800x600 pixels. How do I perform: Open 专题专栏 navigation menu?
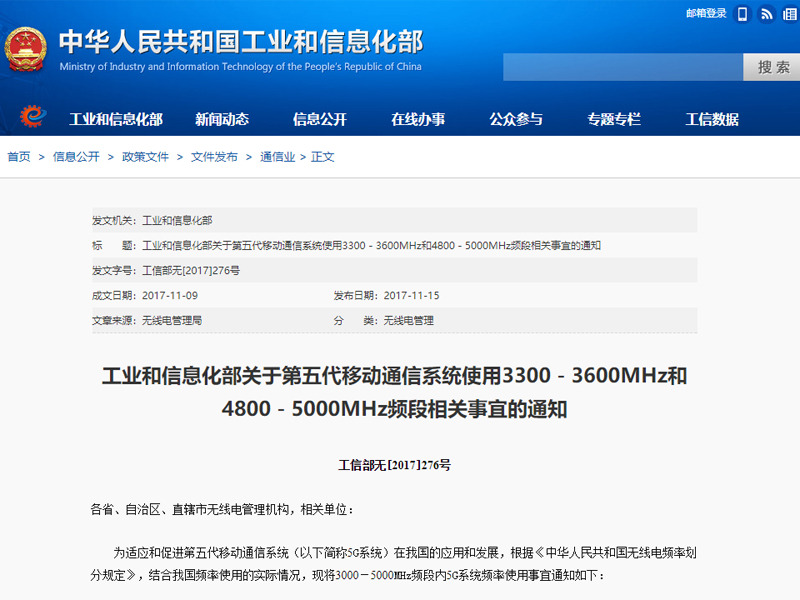[614, 119]
